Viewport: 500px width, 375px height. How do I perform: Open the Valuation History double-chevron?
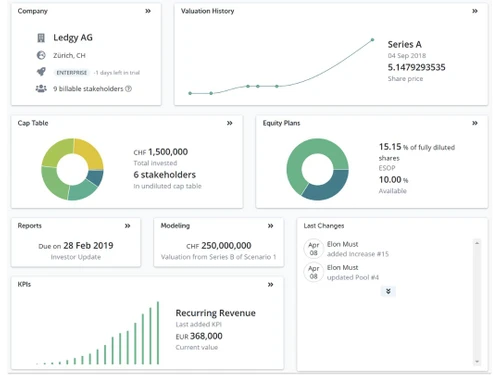coord(475,11)
